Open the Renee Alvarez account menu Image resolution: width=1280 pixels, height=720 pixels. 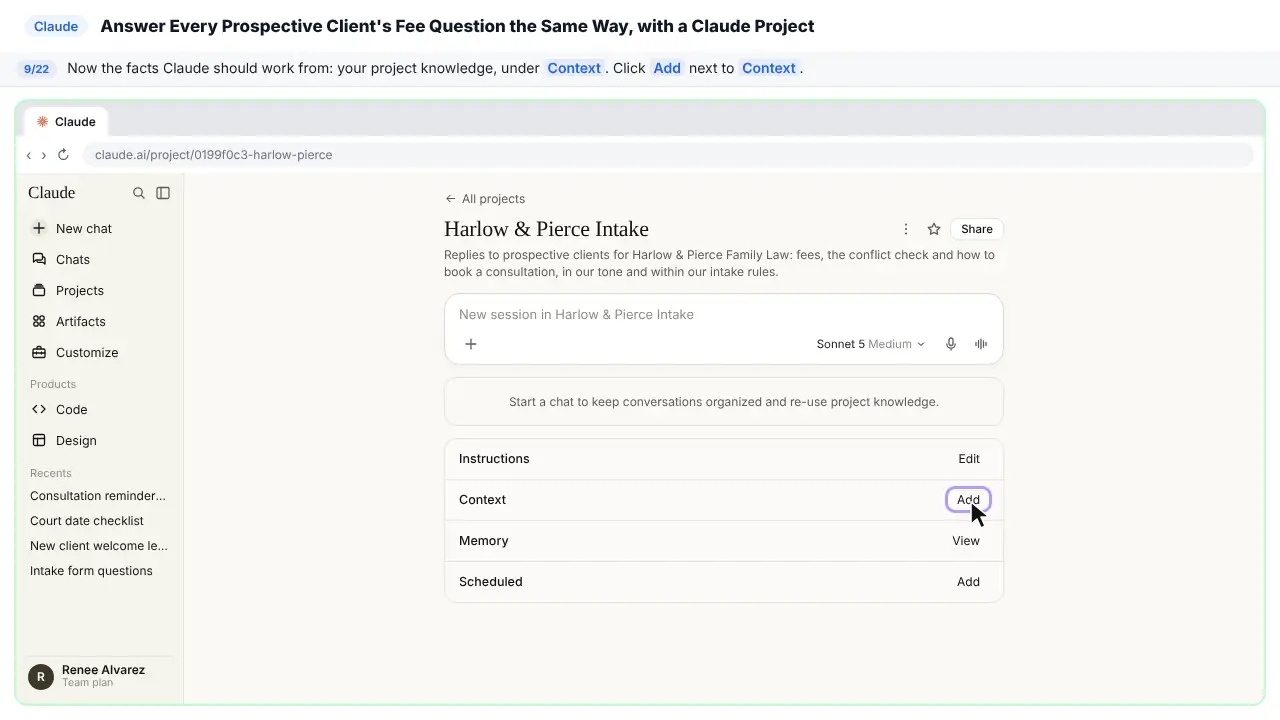99,676
